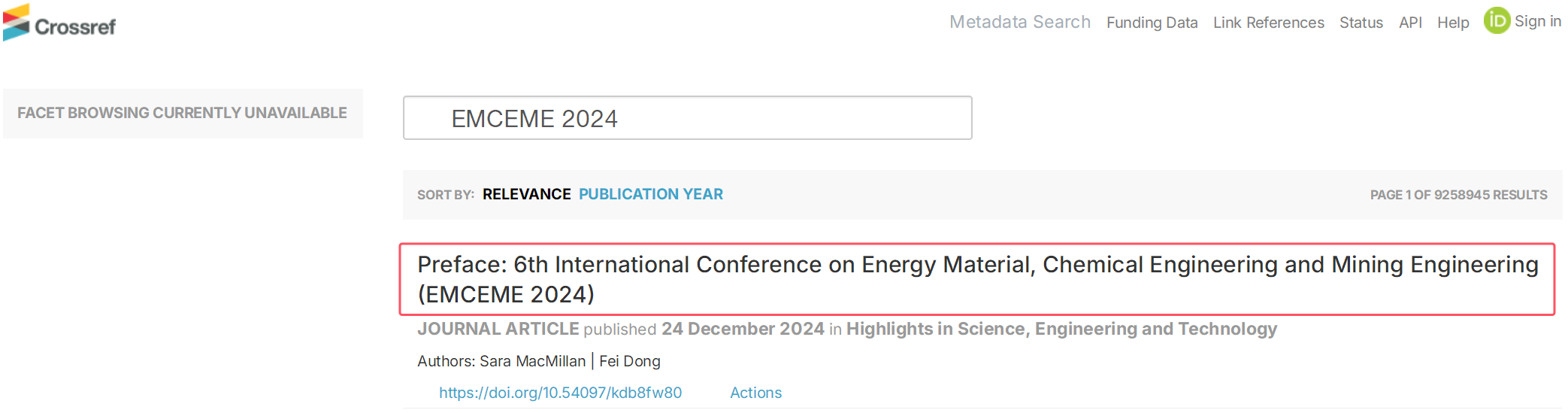Open the DOI link 10.54097/kdb8fw80
The width and height of the screenshot is (1568, 413).
560,393
